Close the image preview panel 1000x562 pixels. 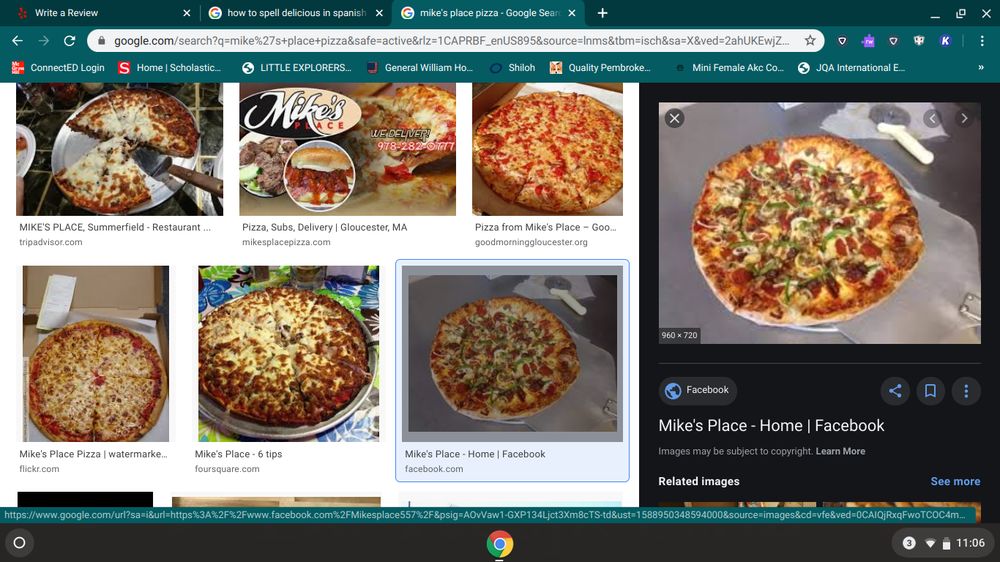click(x=675, y=119)
